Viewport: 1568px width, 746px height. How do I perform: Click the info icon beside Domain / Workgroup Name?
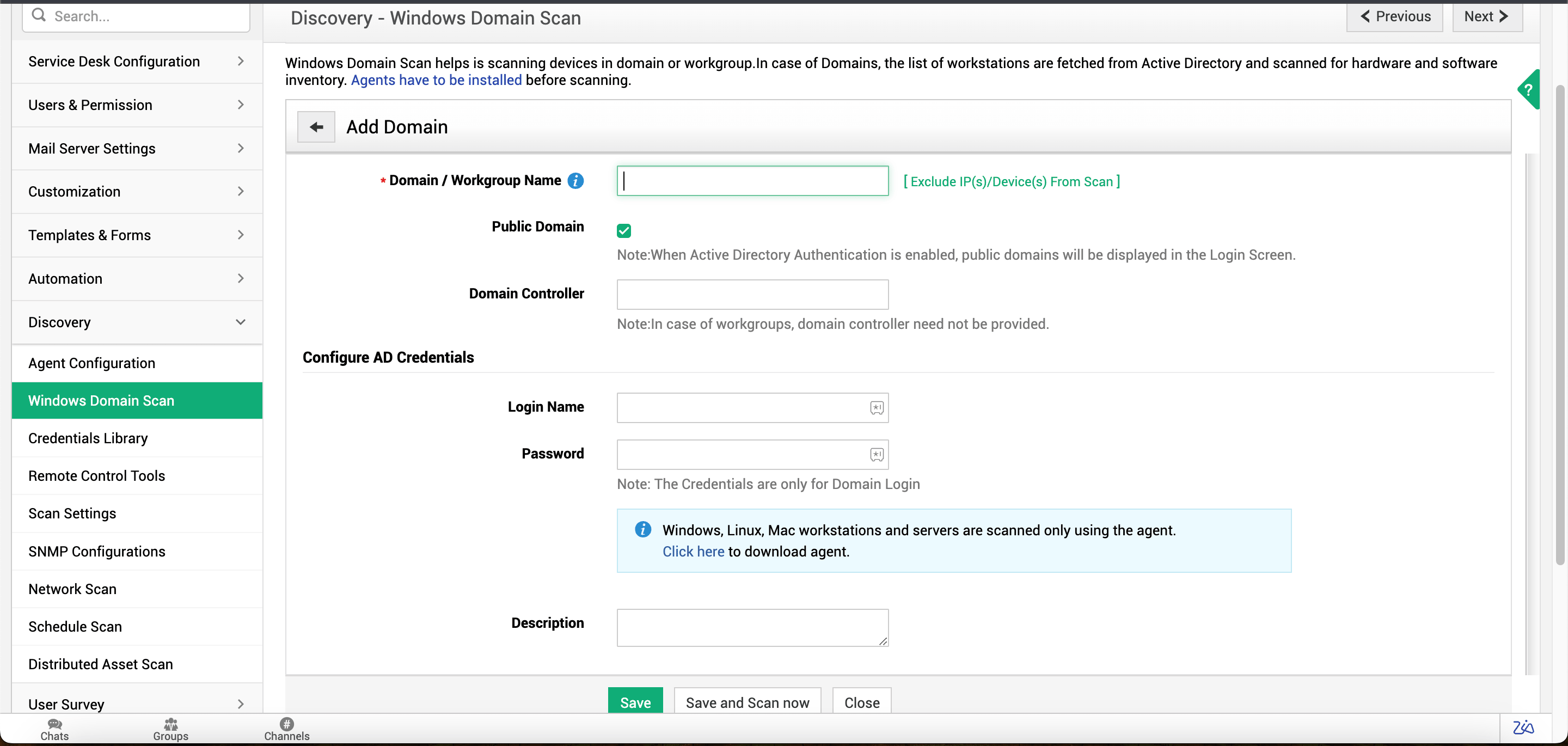574,180
